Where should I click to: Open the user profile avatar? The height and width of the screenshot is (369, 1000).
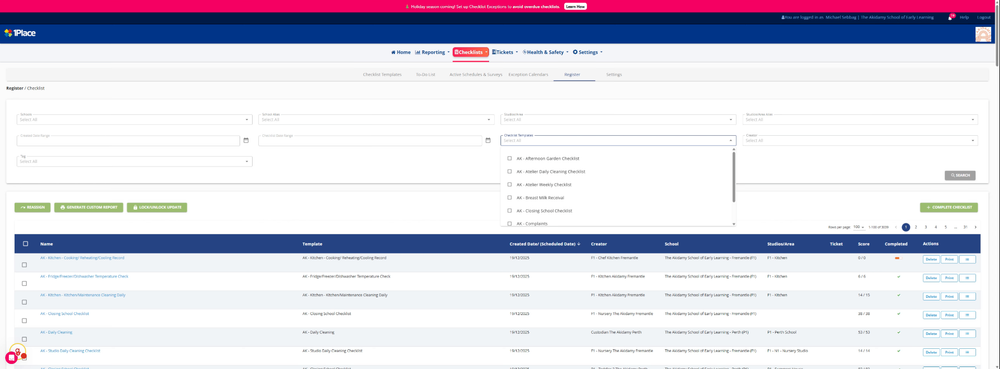983,34
